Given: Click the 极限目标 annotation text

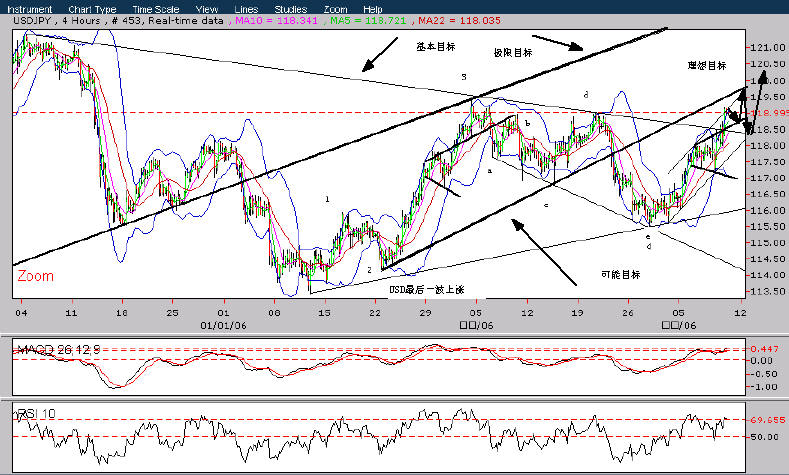Looking at the screenshot, I should click(x=513, y=52).
